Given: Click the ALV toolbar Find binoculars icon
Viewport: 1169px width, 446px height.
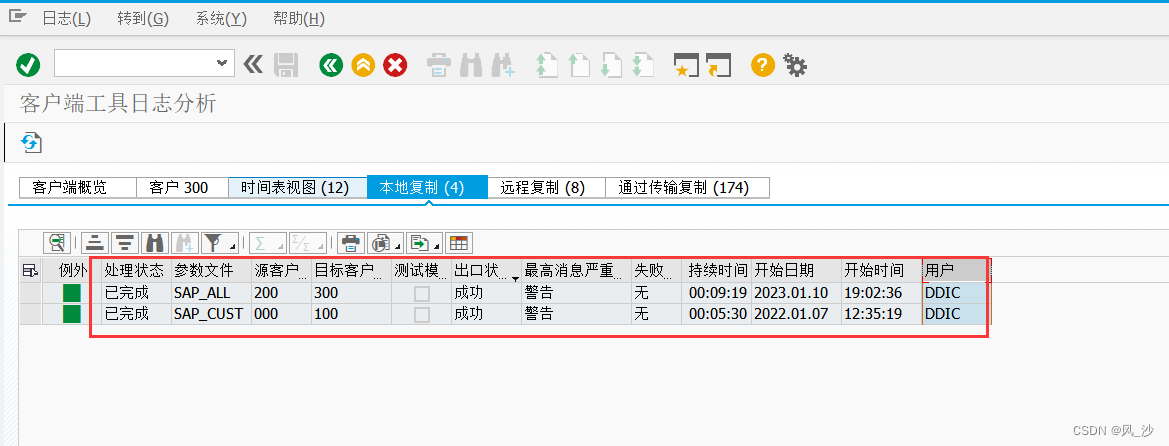Looking at the screenshot, I should [x=155, y=242].
